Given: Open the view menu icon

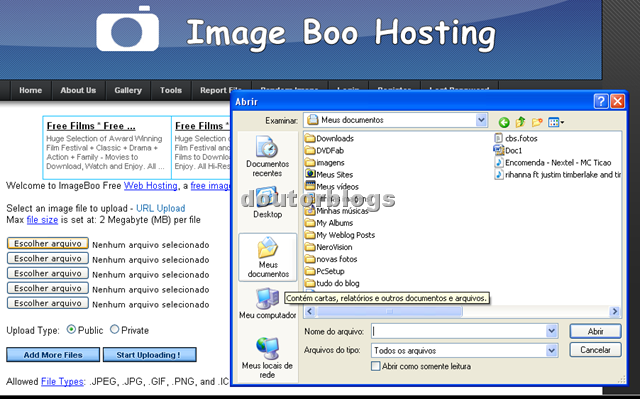Looking at the screenshot, I should pyautogui.click(x=556, y=122).
